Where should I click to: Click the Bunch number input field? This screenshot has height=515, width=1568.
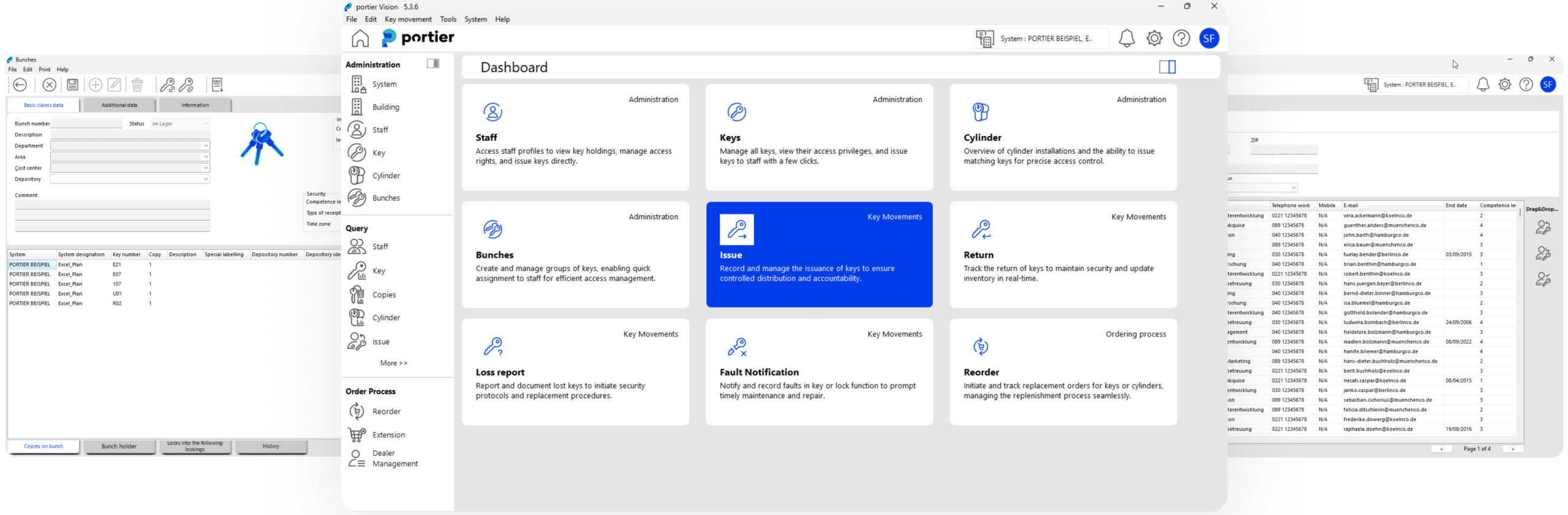point(86,124)
